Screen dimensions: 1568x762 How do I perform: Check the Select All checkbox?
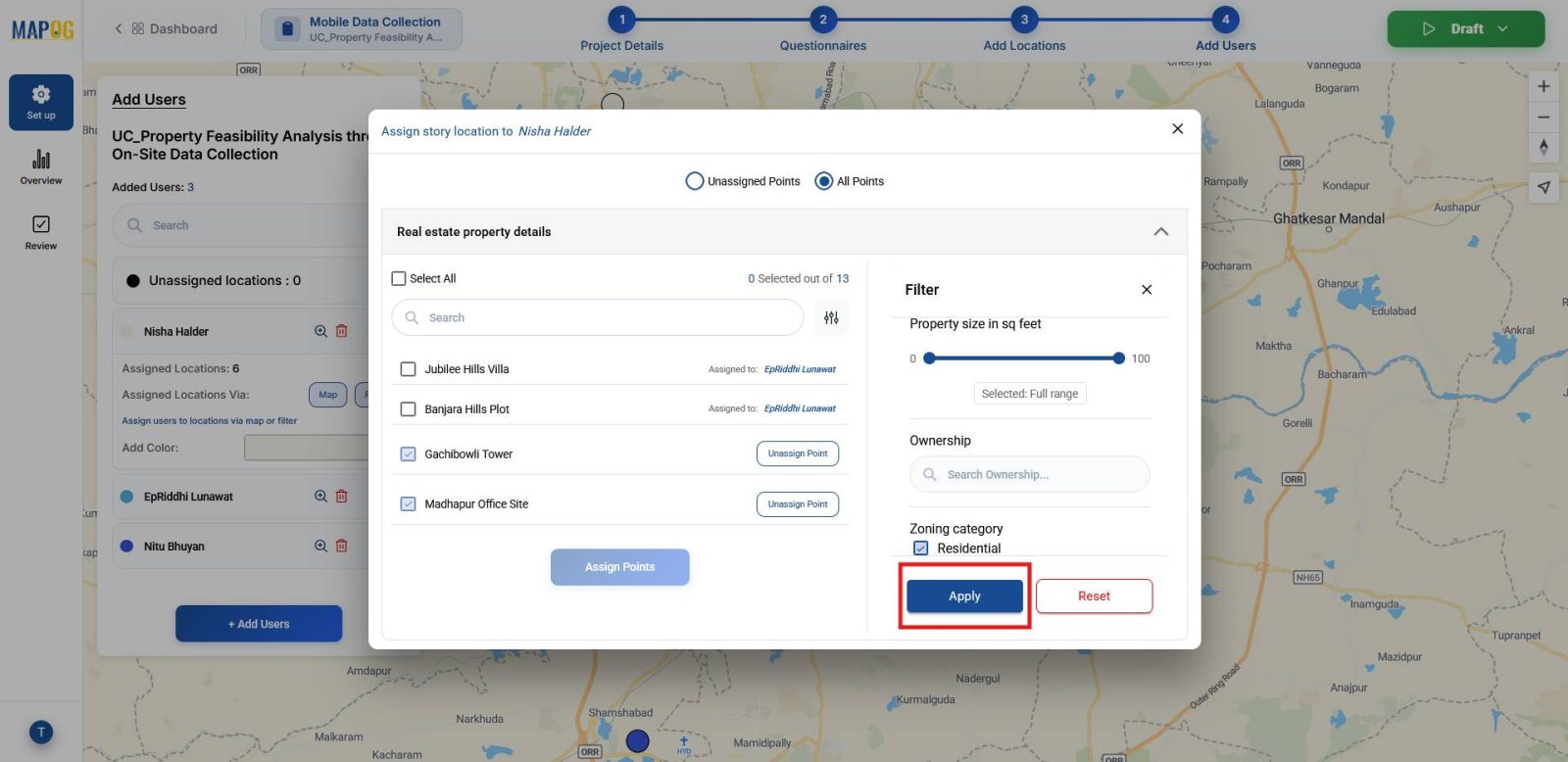point(399,278)
